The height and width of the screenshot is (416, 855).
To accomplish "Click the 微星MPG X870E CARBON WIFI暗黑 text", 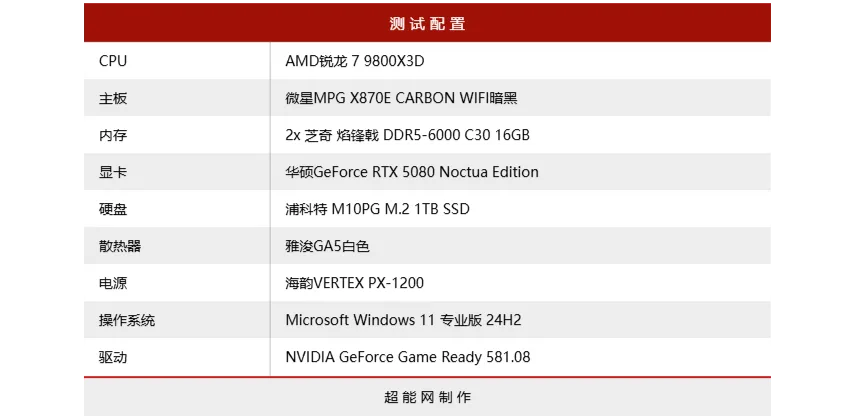I will point(401,98).
